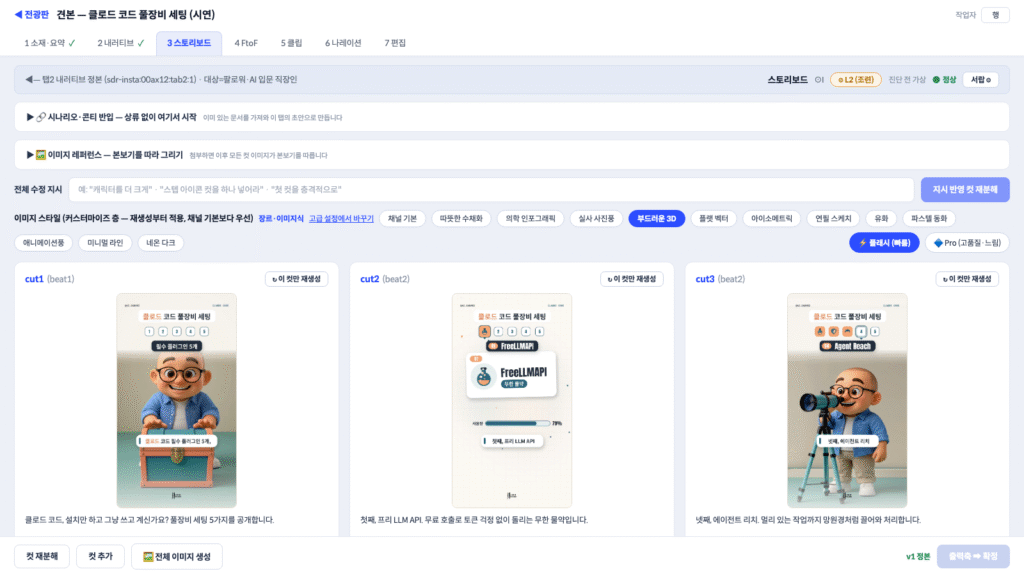Expand the 시나리오·콘티 반입 section

(512, 117)
